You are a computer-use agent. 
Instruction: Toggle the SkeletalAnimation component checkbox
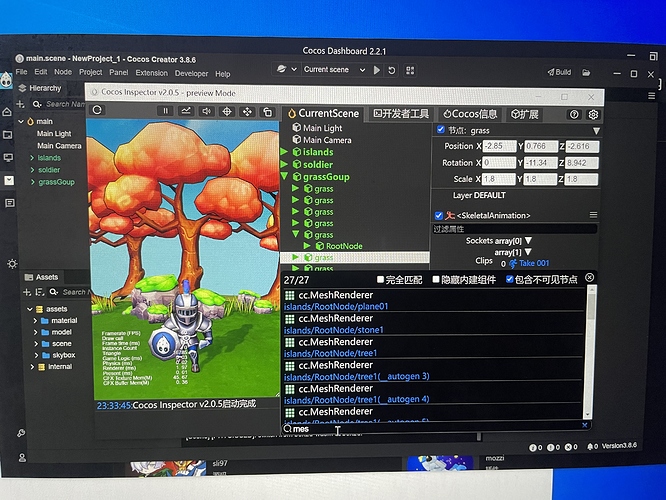(x=439, y=215)
